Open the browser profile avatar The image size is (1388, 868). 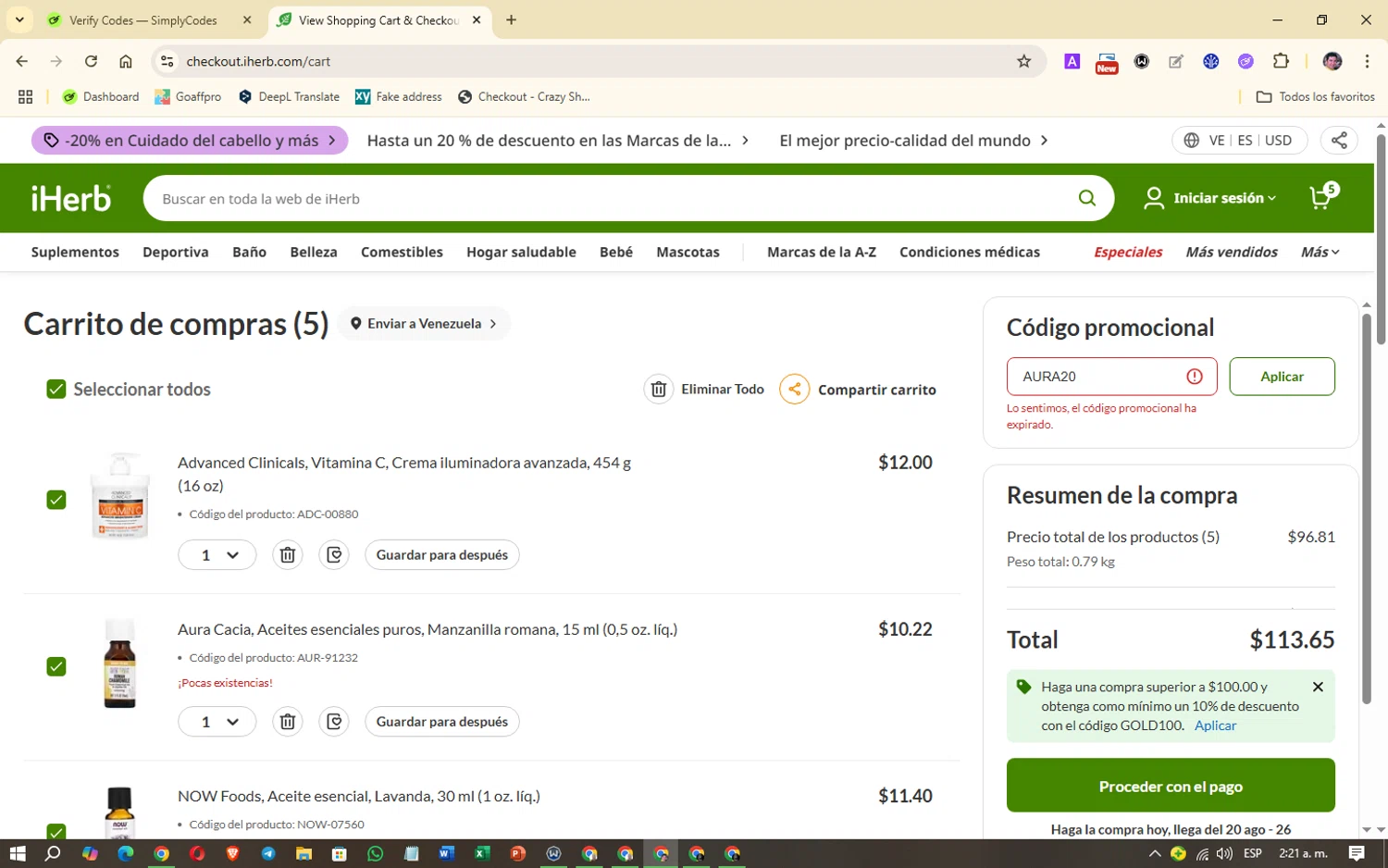pyautogui.click(x=1332, y=61)
